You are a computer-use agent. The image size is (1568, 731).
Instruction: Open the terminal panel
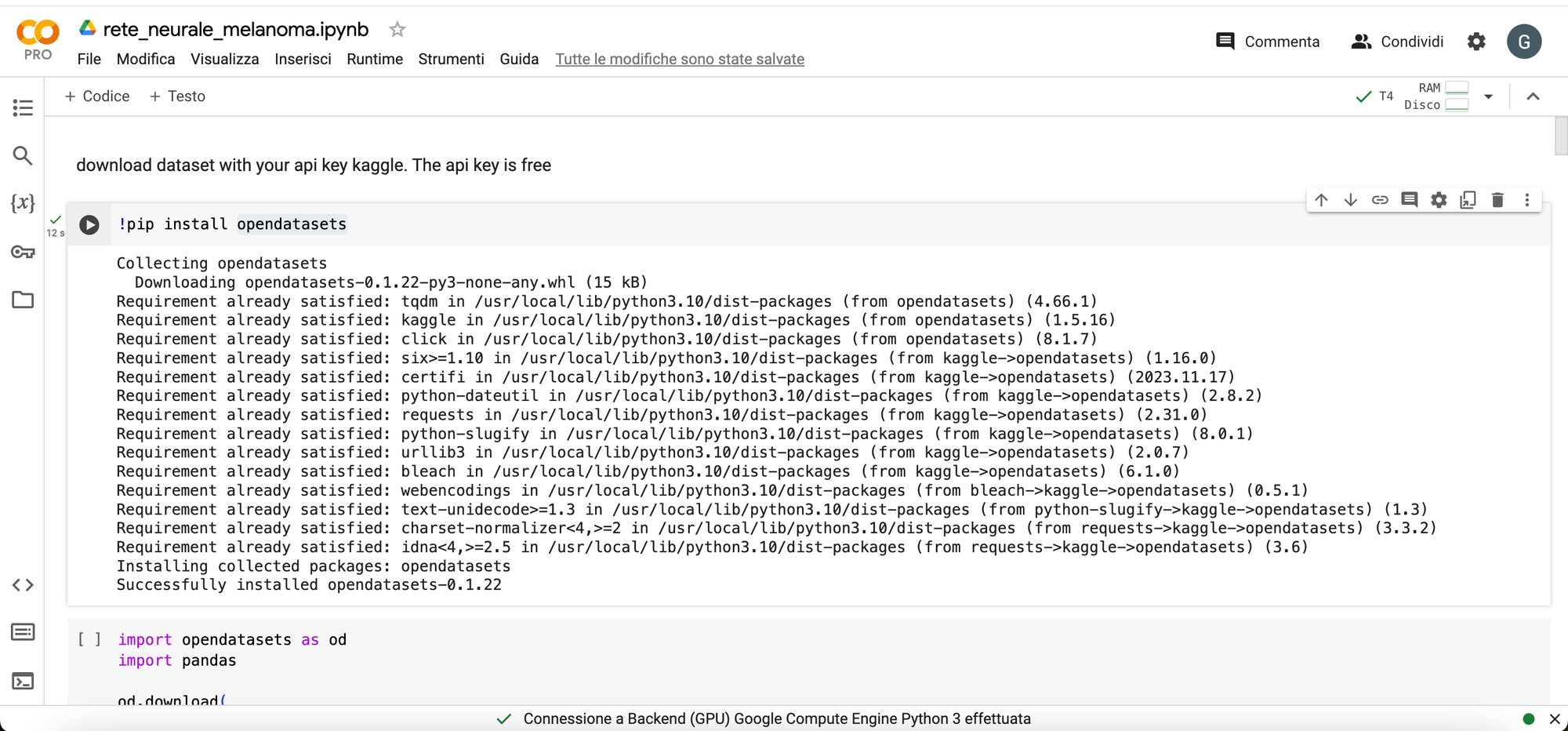pyautogui.click(x=23, y=681)
